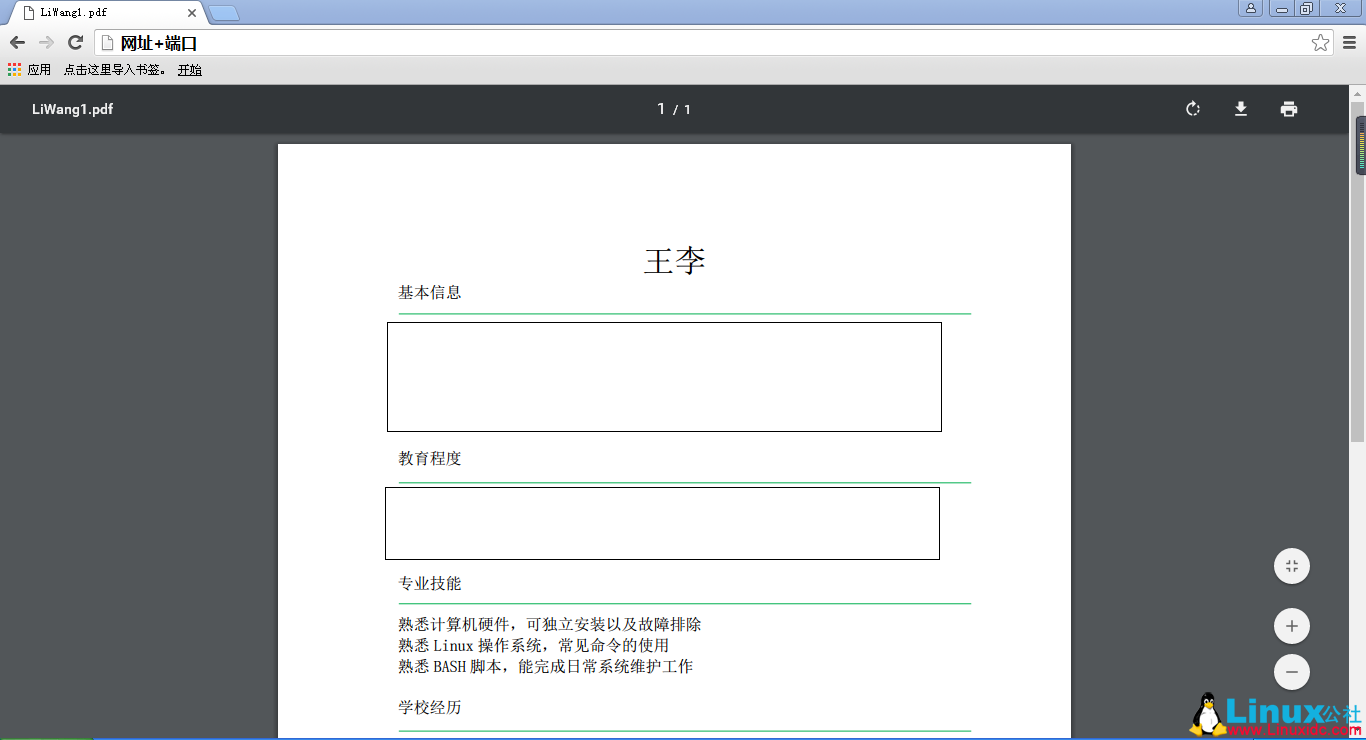Go back to the previous page
Image resolution: width=1366 pixels, height=740 pixels.
(17, 43)
